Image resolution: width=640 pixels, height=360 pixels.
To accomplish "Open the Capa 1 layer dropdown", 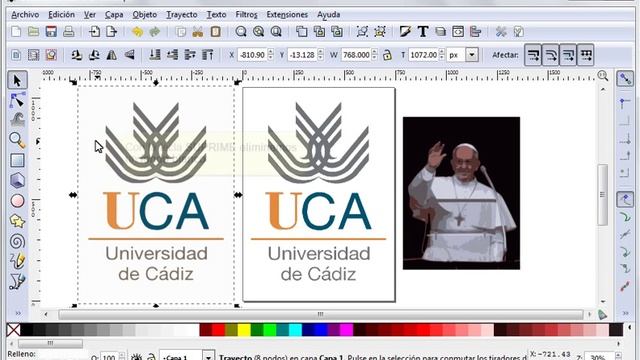I will (x=208, y=357).
